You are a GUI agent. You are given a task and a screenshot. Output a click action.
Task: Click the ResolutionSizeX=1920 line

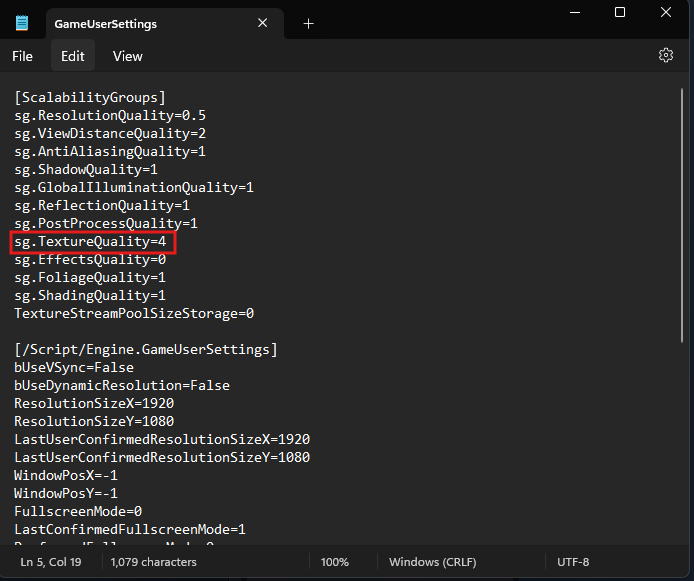(94, 404)
